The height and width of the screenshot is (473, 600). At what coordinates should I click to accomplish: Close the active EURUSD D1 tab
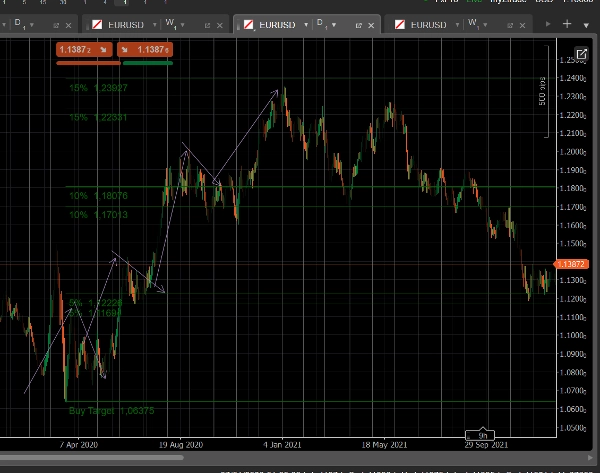pyautogui.click(x=371, y=25)
